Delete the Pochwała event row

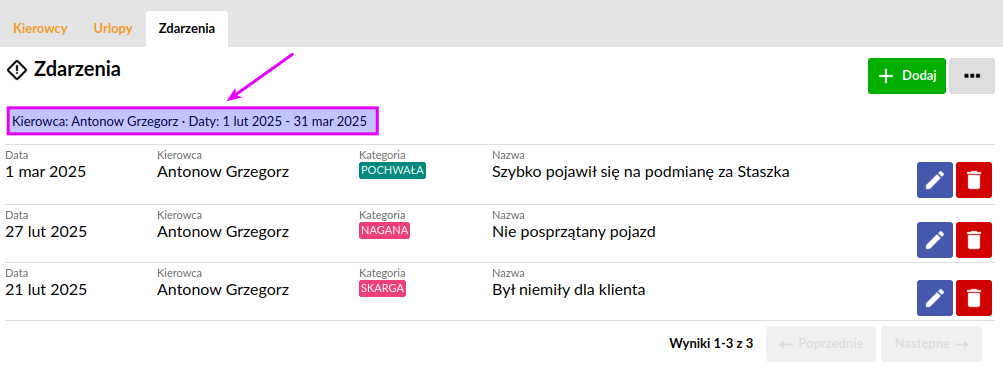click(974, 180)
